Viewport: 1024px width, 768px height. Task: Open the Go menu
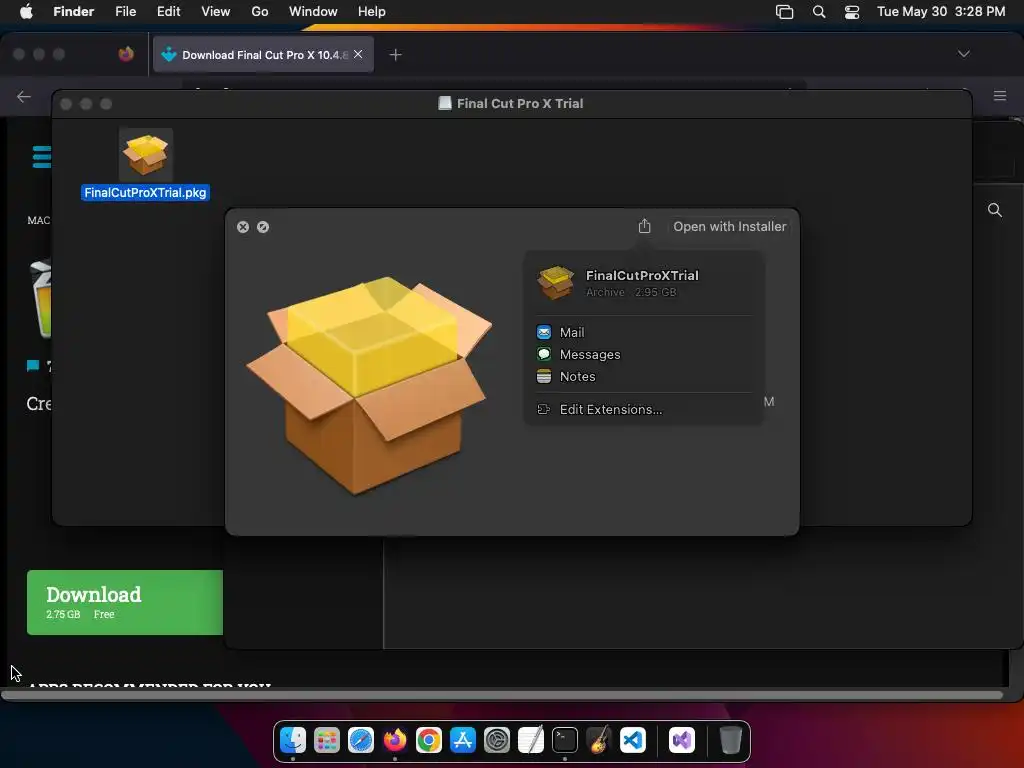tap(259, 11)
